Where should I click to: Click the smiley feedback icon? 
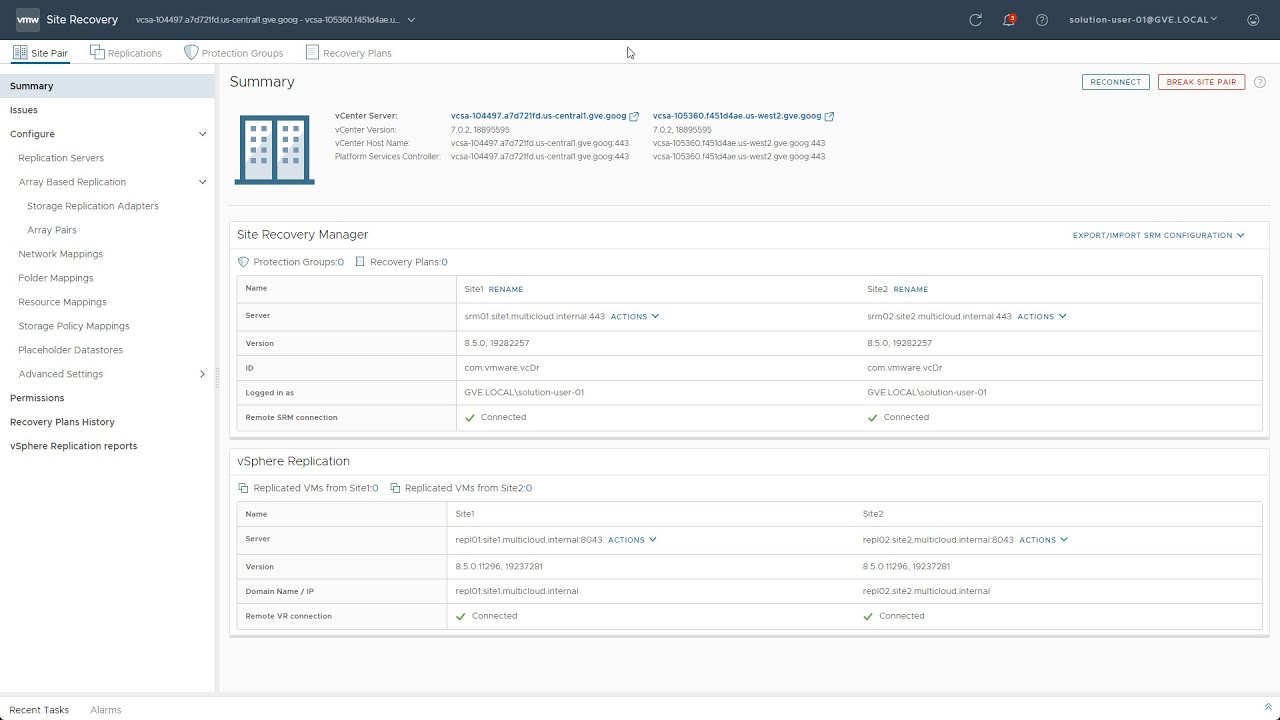[x=1253, y=20]
